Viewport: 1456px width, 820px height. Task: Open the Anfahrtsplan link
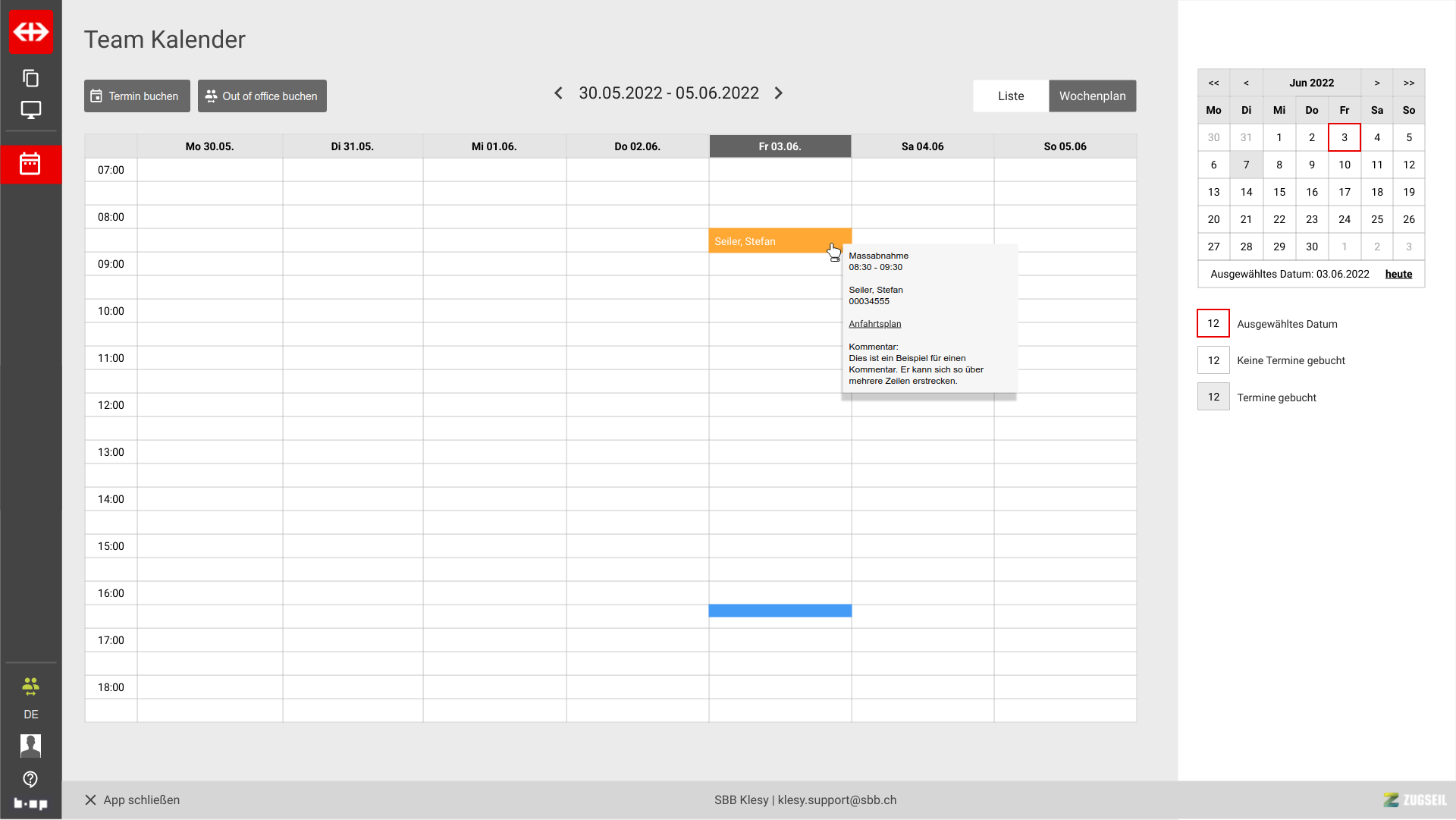coord(874,324)
